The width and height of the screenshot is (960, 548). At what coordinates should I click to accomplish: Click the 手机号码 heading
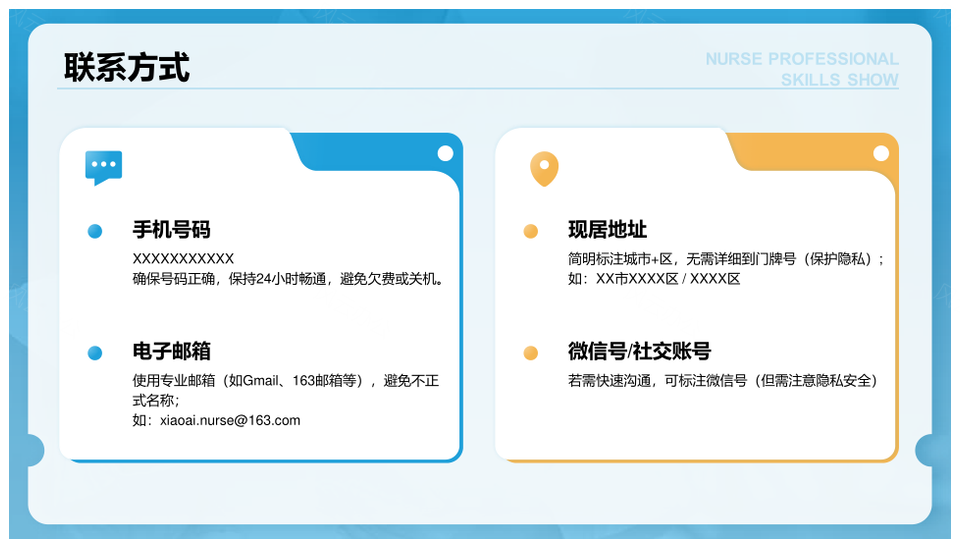pos(171,230)
